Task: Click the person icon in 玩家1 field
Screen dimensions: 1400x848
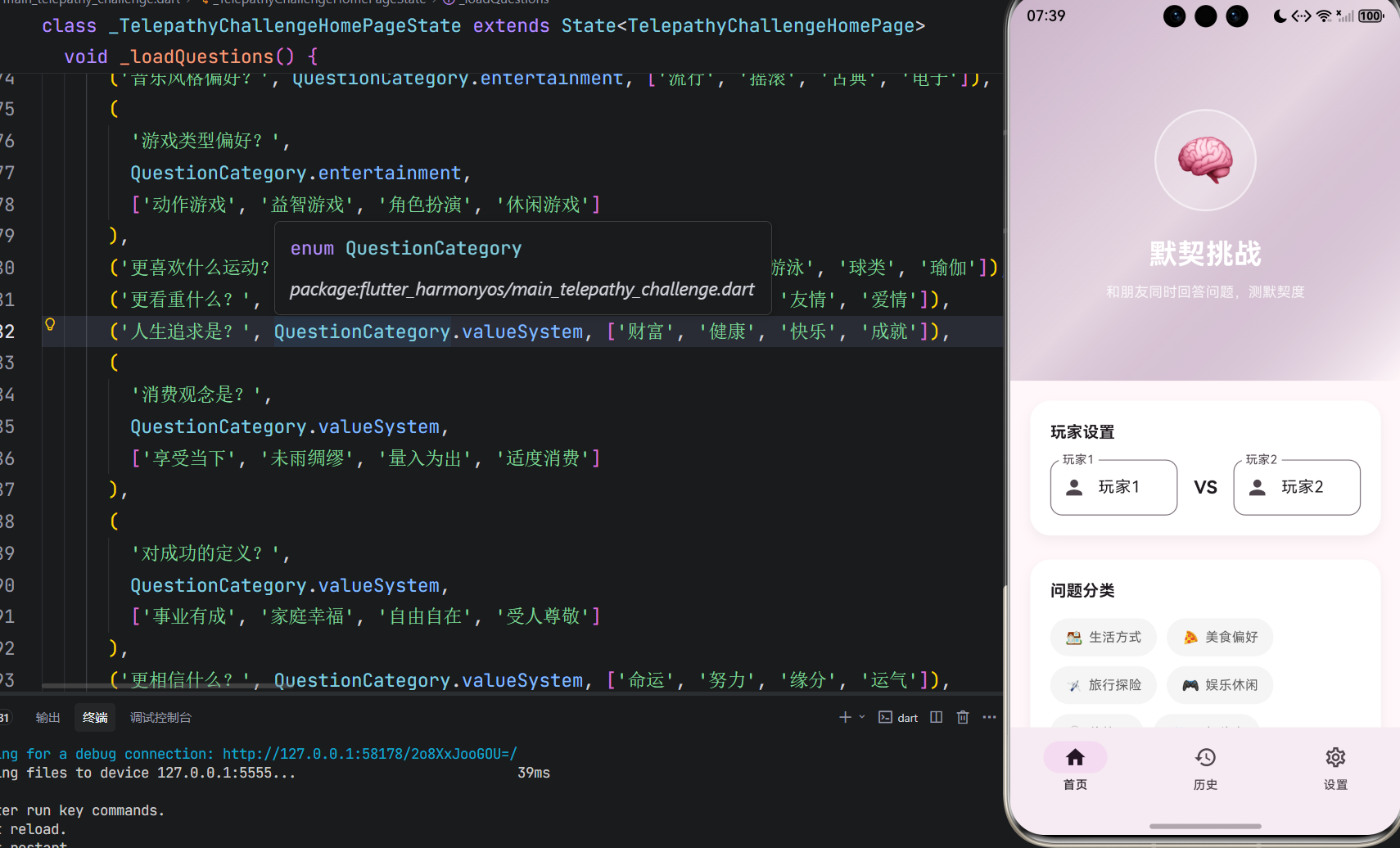Action: [1074, 488]
